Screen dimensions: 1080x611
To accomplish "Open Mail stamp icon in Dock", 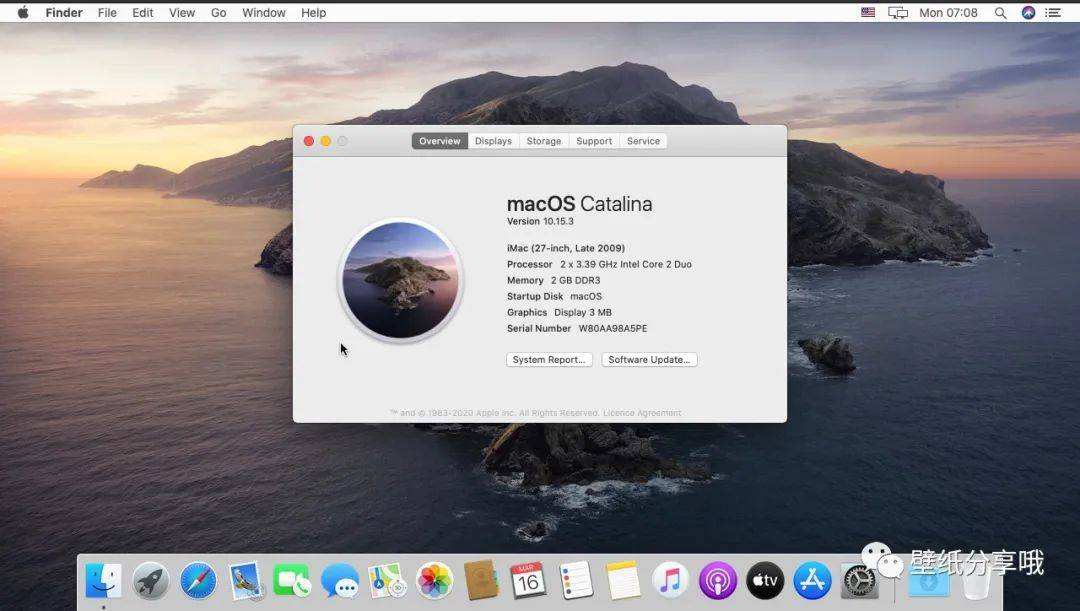I will 246,580.
